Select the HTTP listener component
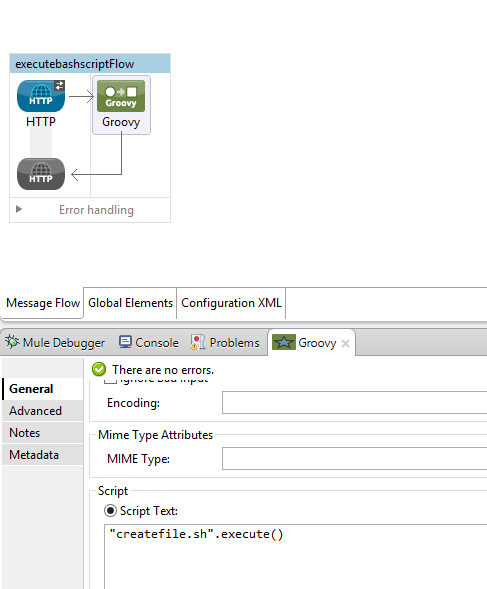The height and width of the screenshot is (589, 487). [41, 96]
